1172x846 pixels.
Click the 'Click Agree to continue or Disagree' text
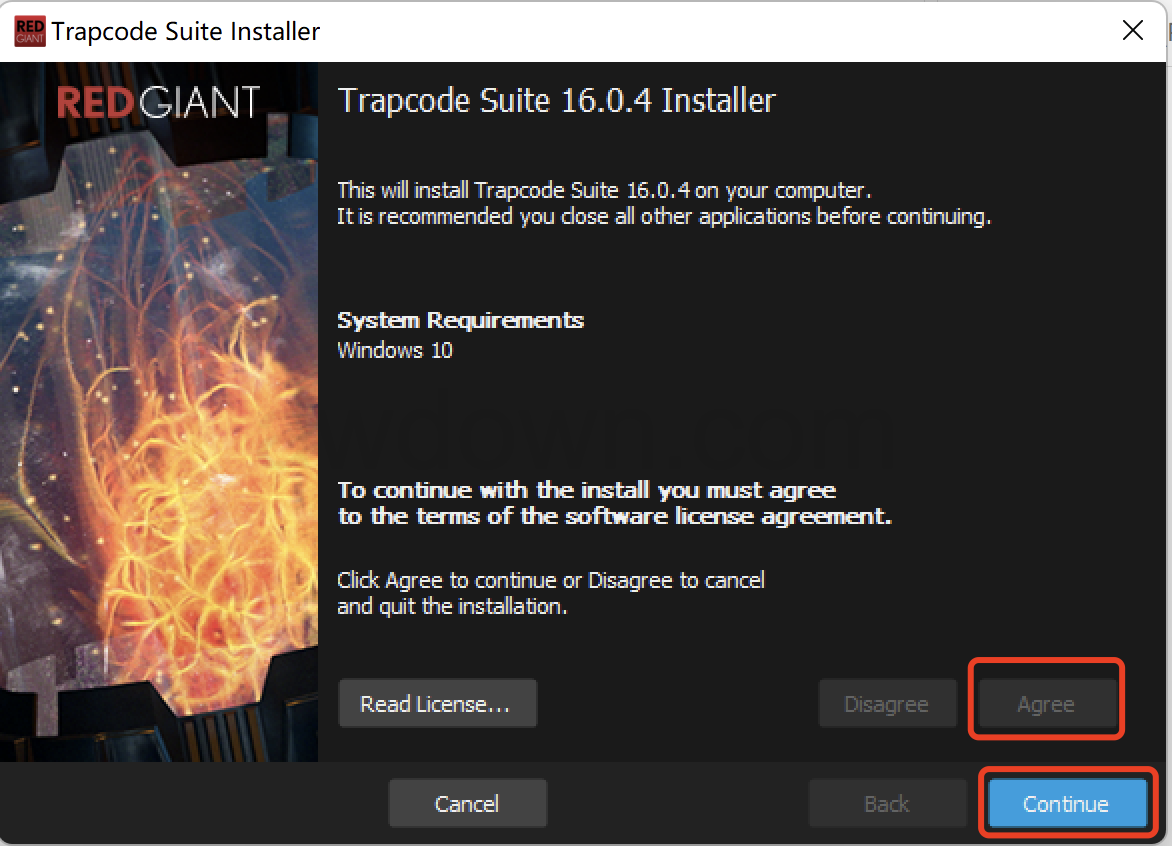550,580
